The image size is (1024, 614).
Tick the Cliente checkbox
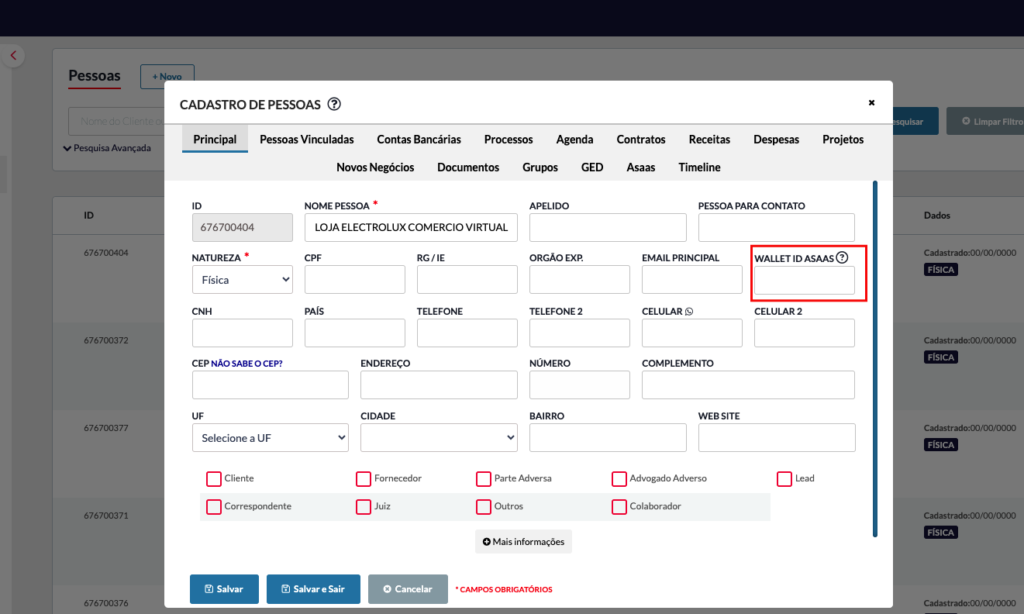coord(214,479)
